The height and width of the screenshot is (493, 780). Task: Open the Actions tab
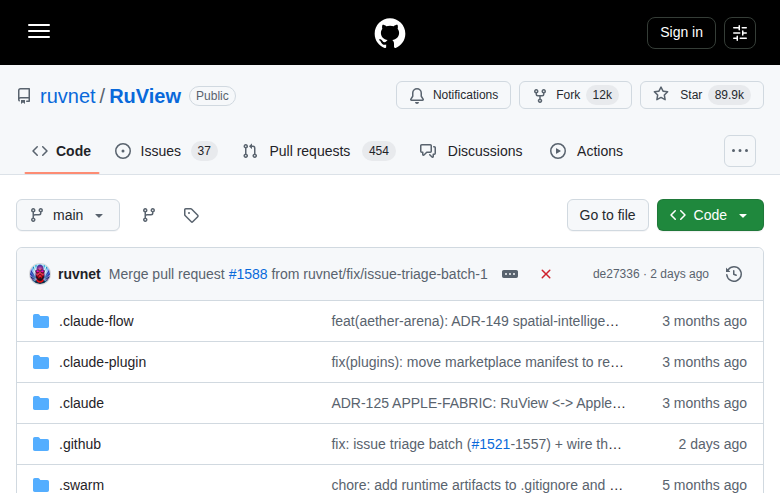(586, 151)
